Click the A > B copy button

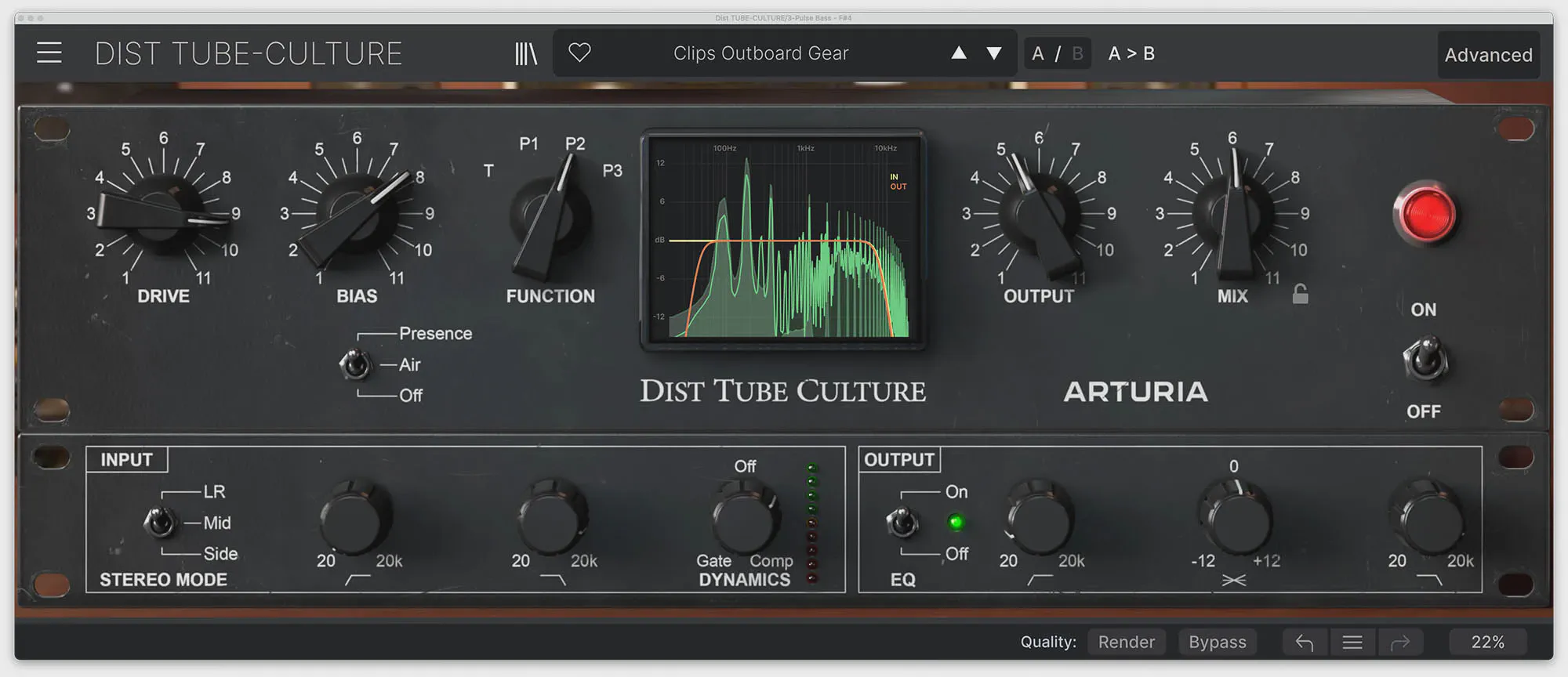click(1131, 53)
